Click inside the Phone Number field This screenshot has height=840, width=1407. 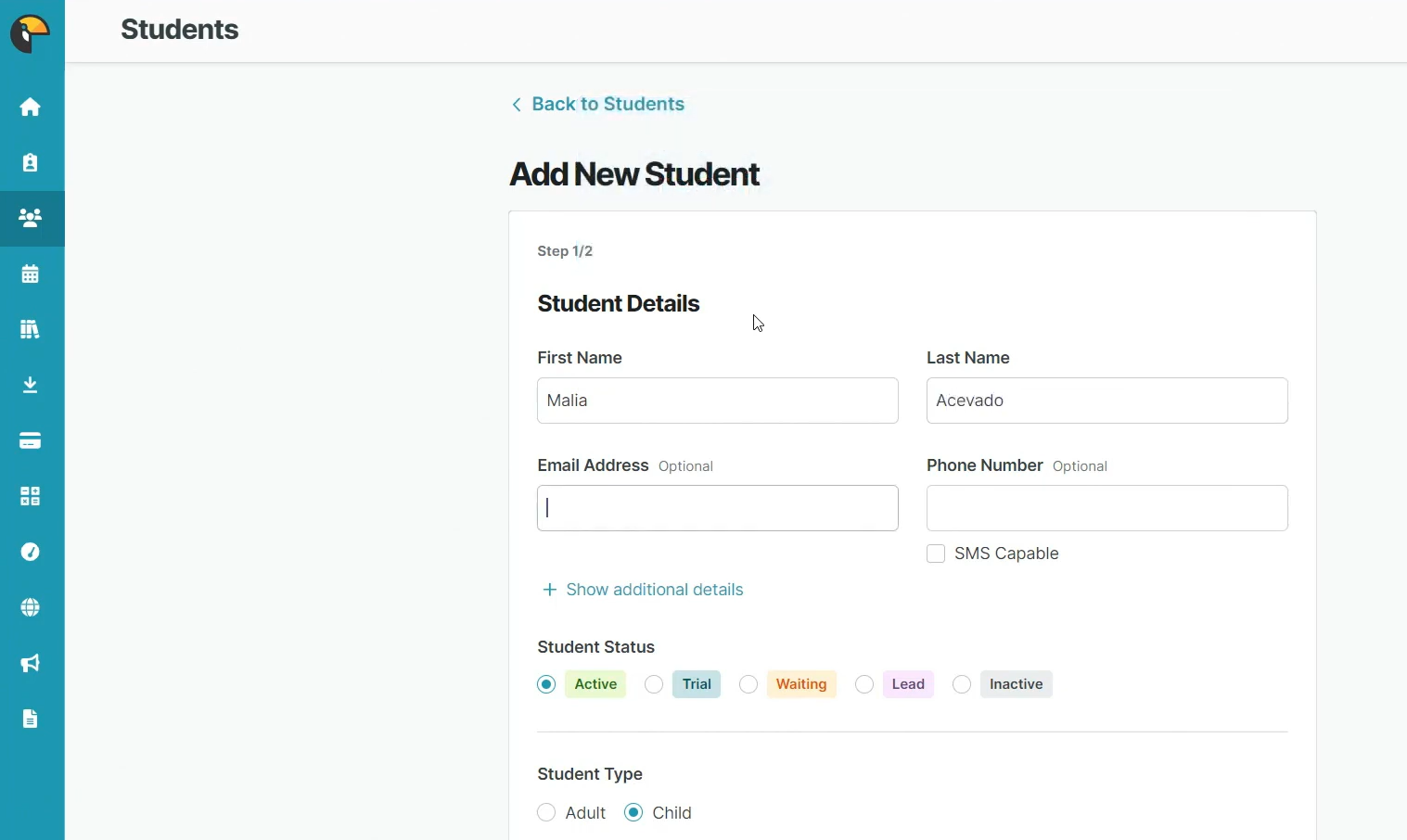[x=1106, y=508]
